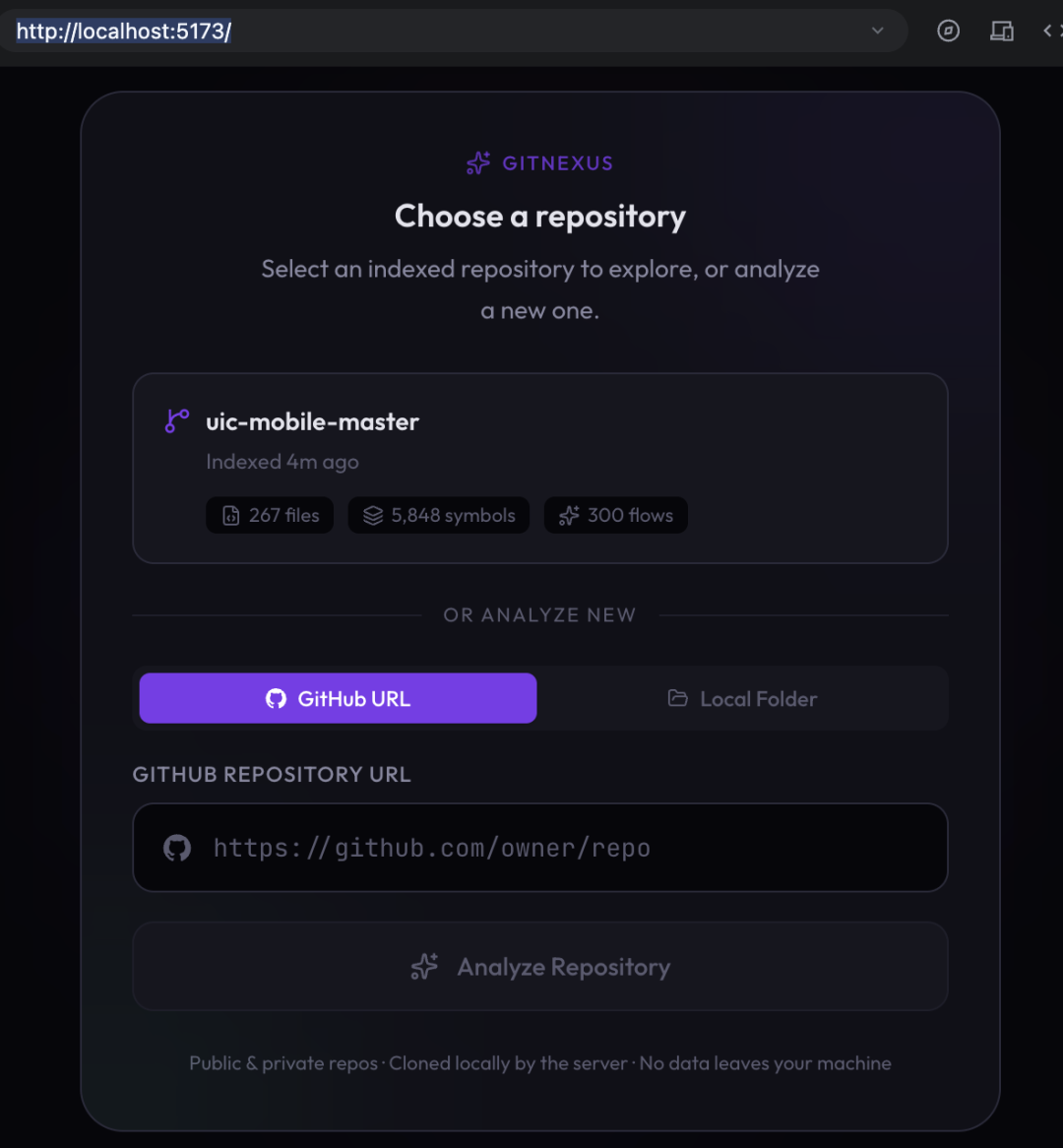The image size is (1063, 1148).
Task: Click the file icon in 267 files badge
Action: coord(230,516)
